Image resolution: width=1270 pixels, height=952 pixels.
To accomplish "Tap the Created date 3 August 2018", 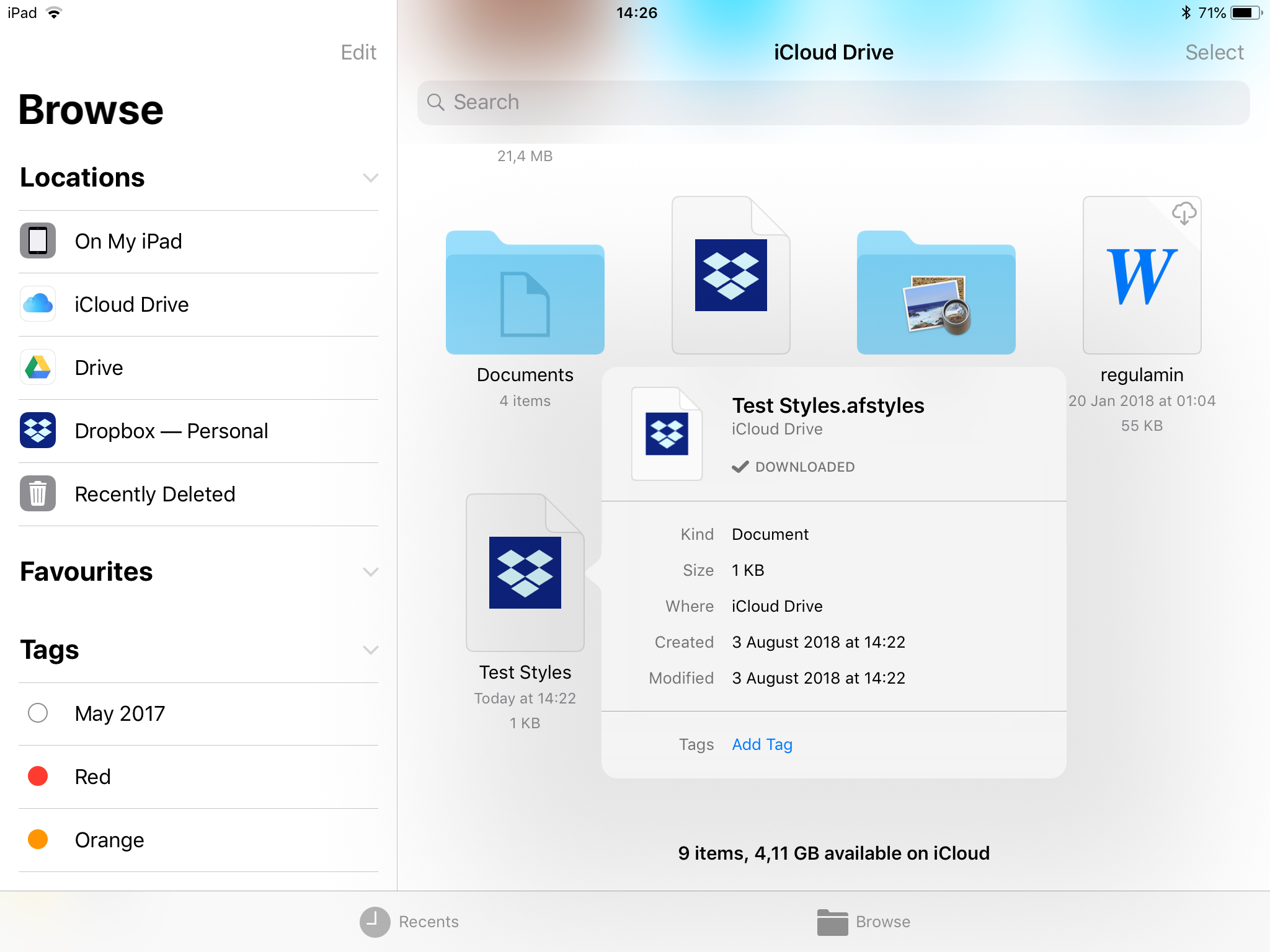I will pyautogui.click(x=819, y=642).
